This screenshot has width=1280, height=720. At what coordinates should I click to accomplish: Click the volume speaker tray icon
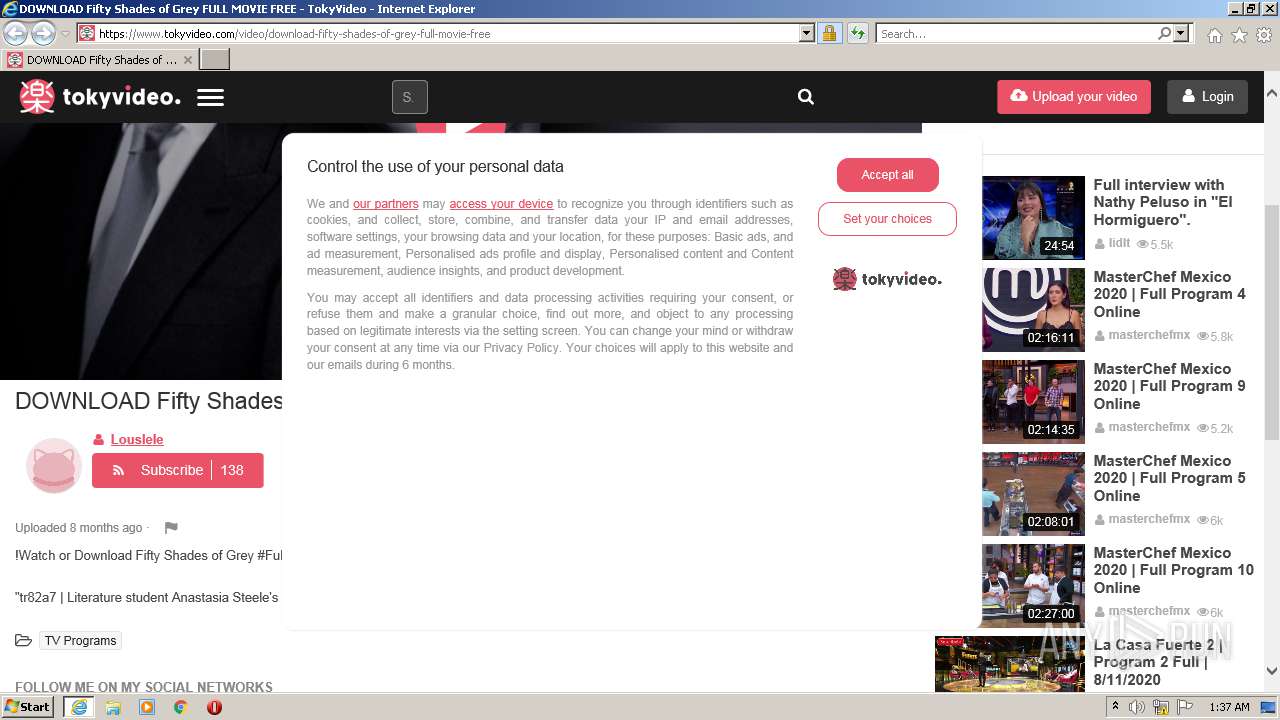click(1137, 707)
